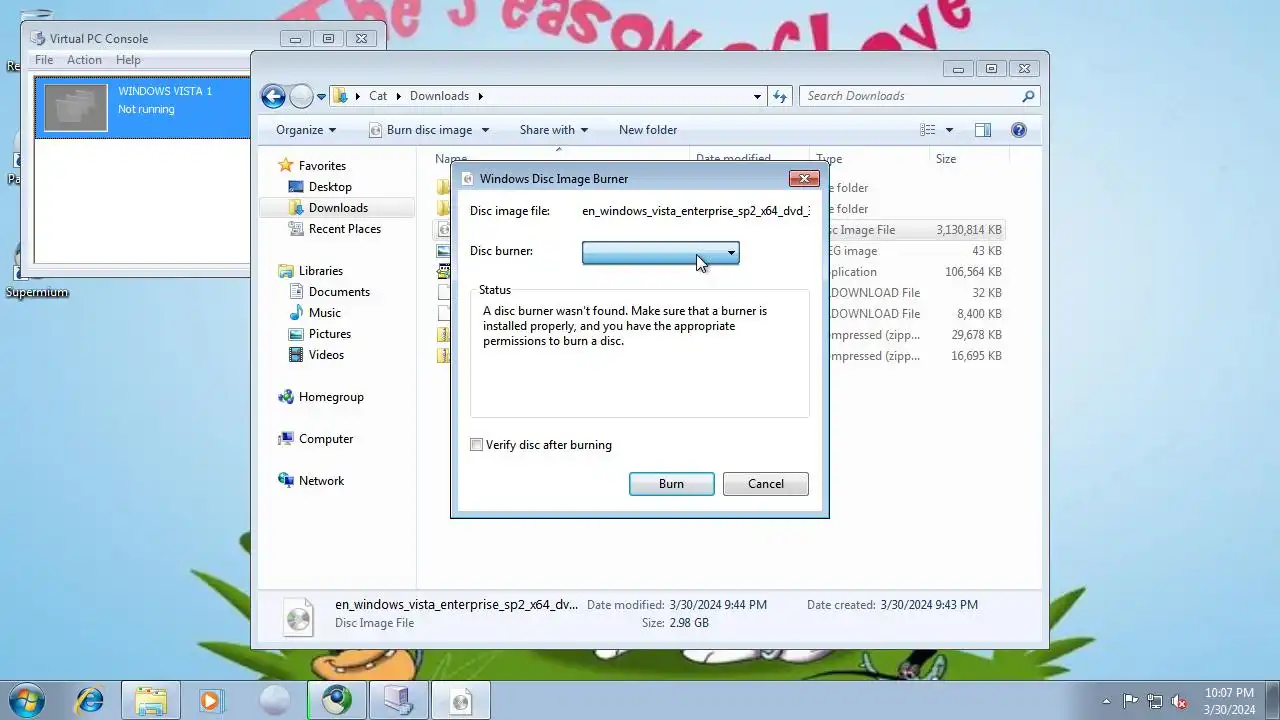Open recent locations dropdown arrow

pos(321,97)
